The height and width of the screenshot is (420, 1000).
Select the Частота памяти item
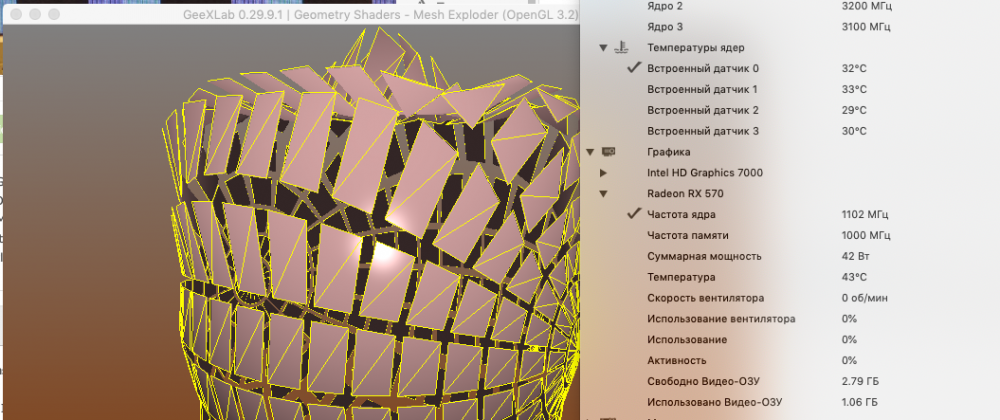tap(790, 235)
